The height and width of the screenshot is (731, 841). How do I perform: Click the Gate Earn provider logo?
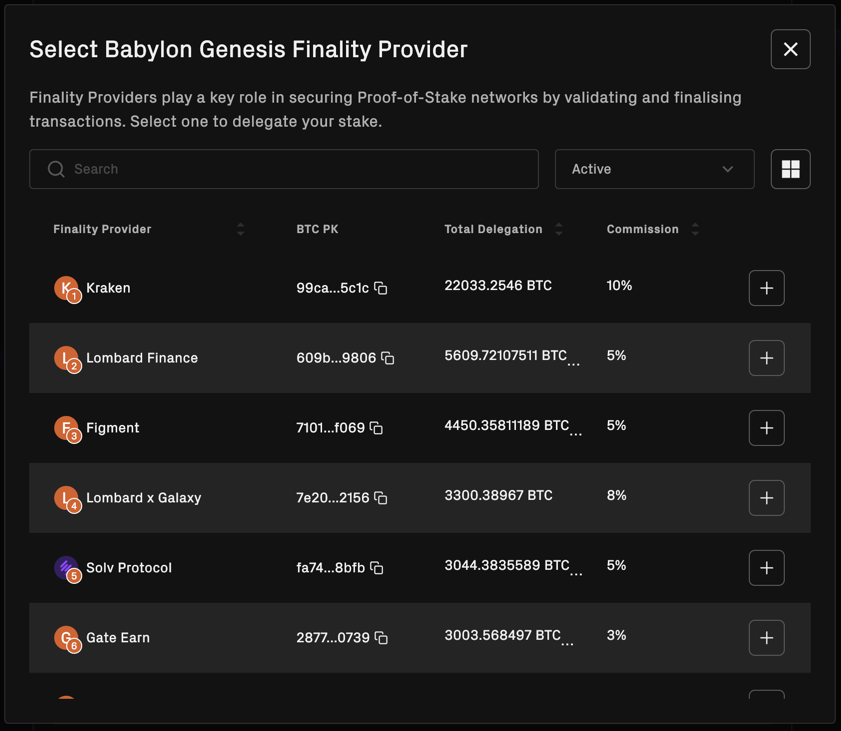(64, 638)
